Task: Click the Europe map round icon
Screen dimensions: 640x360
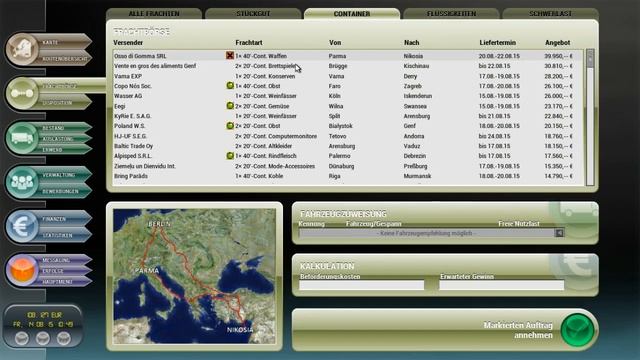Action: point(22,49)
